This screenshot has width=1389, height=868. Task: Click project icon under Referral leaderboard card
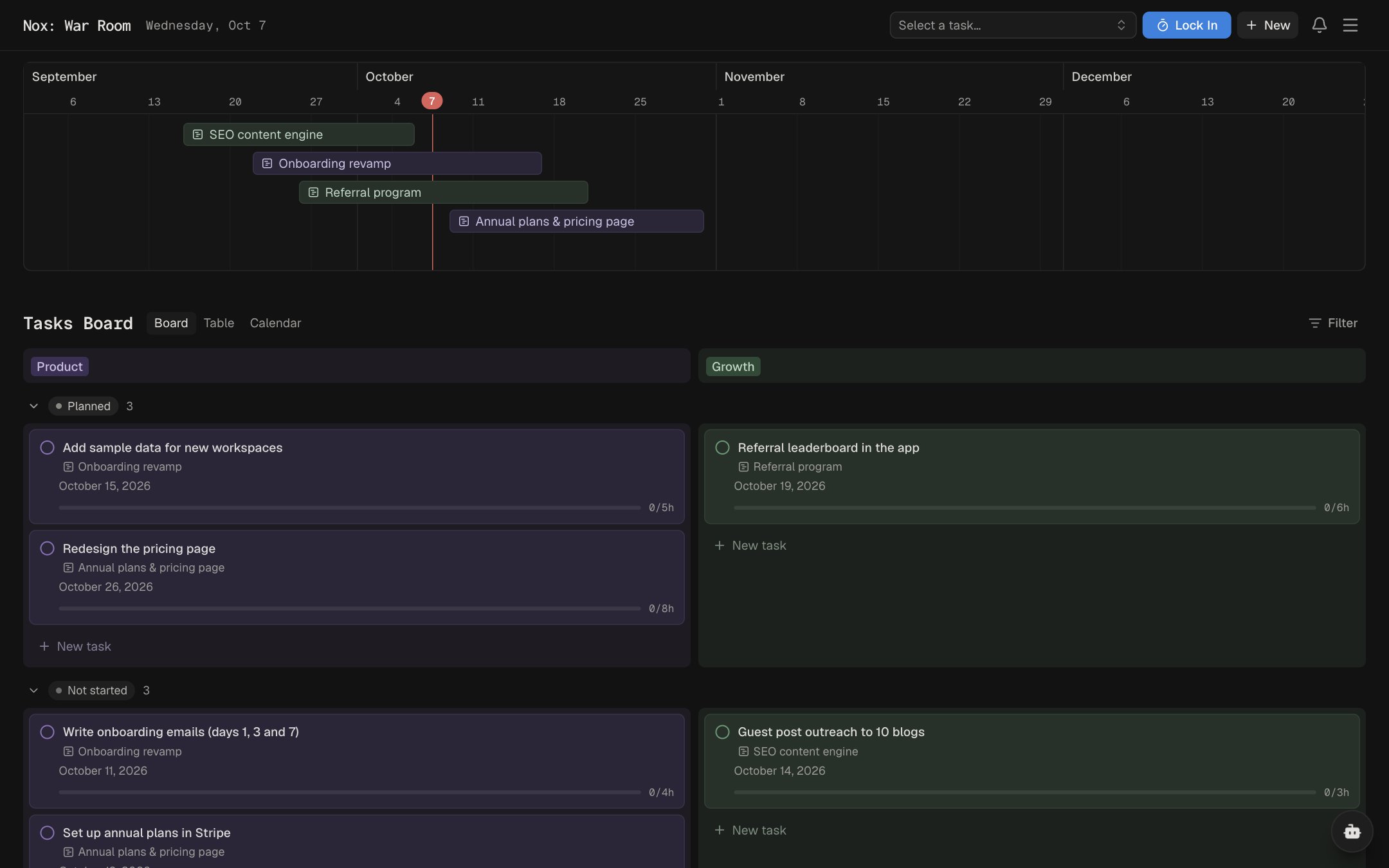tap(743, 467)
